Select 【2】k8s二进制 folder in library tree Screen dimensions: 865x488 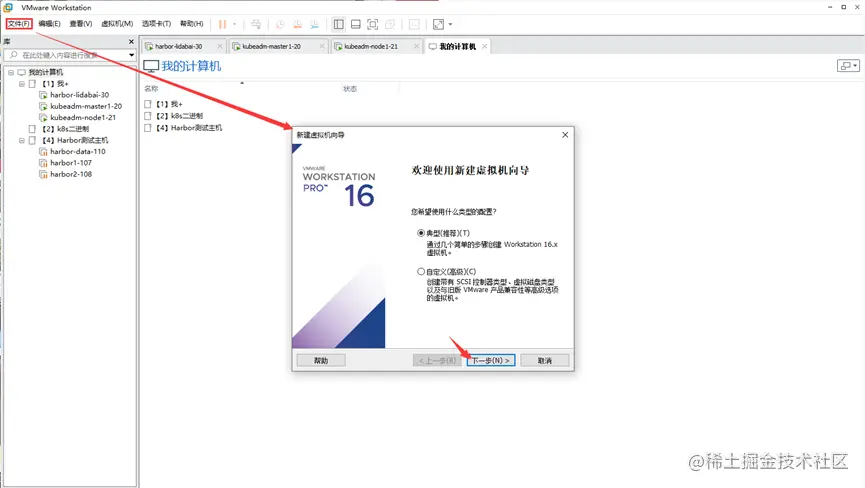click(x=66, y=129)
